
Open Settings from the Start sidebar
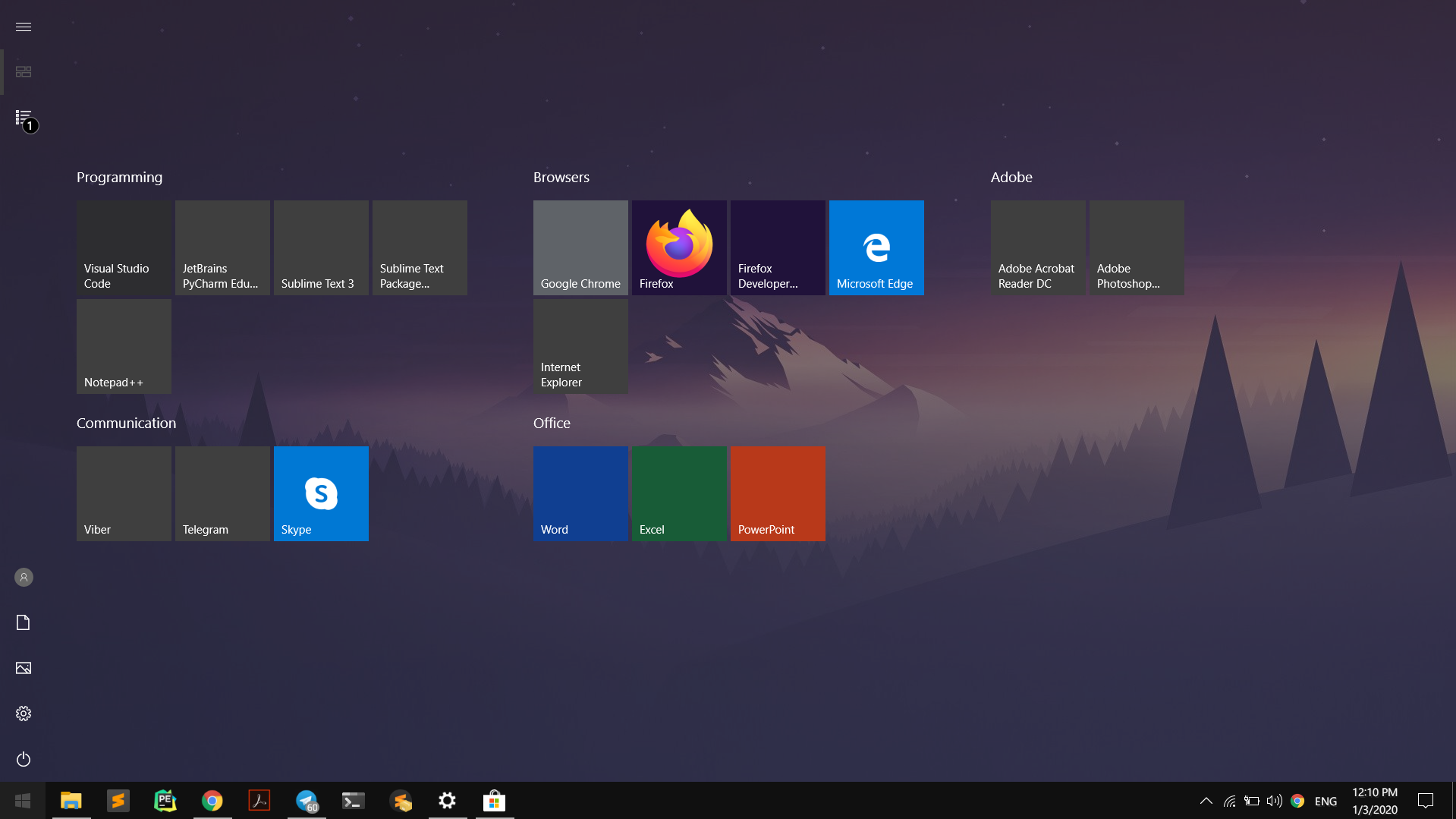click(24, 714)
